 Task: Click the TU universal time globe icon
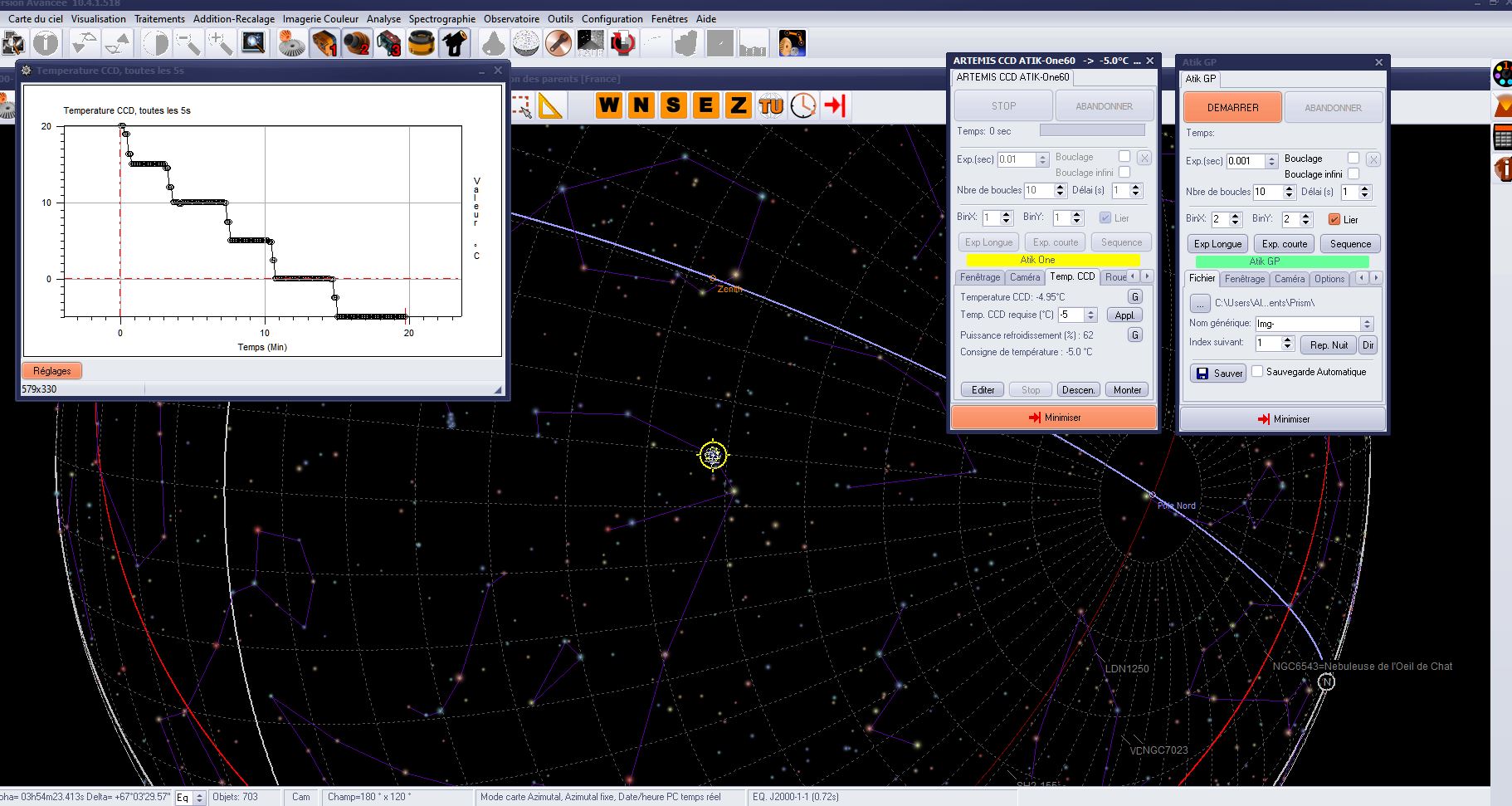[770, 105]
